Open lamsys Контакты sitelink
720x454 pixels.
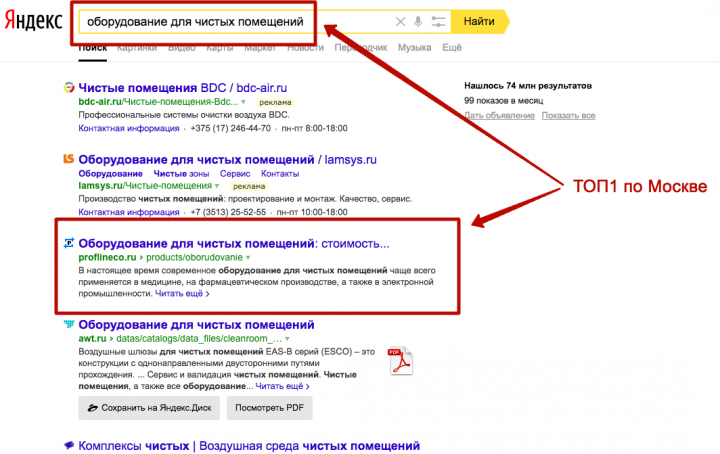tap(280, 174)
